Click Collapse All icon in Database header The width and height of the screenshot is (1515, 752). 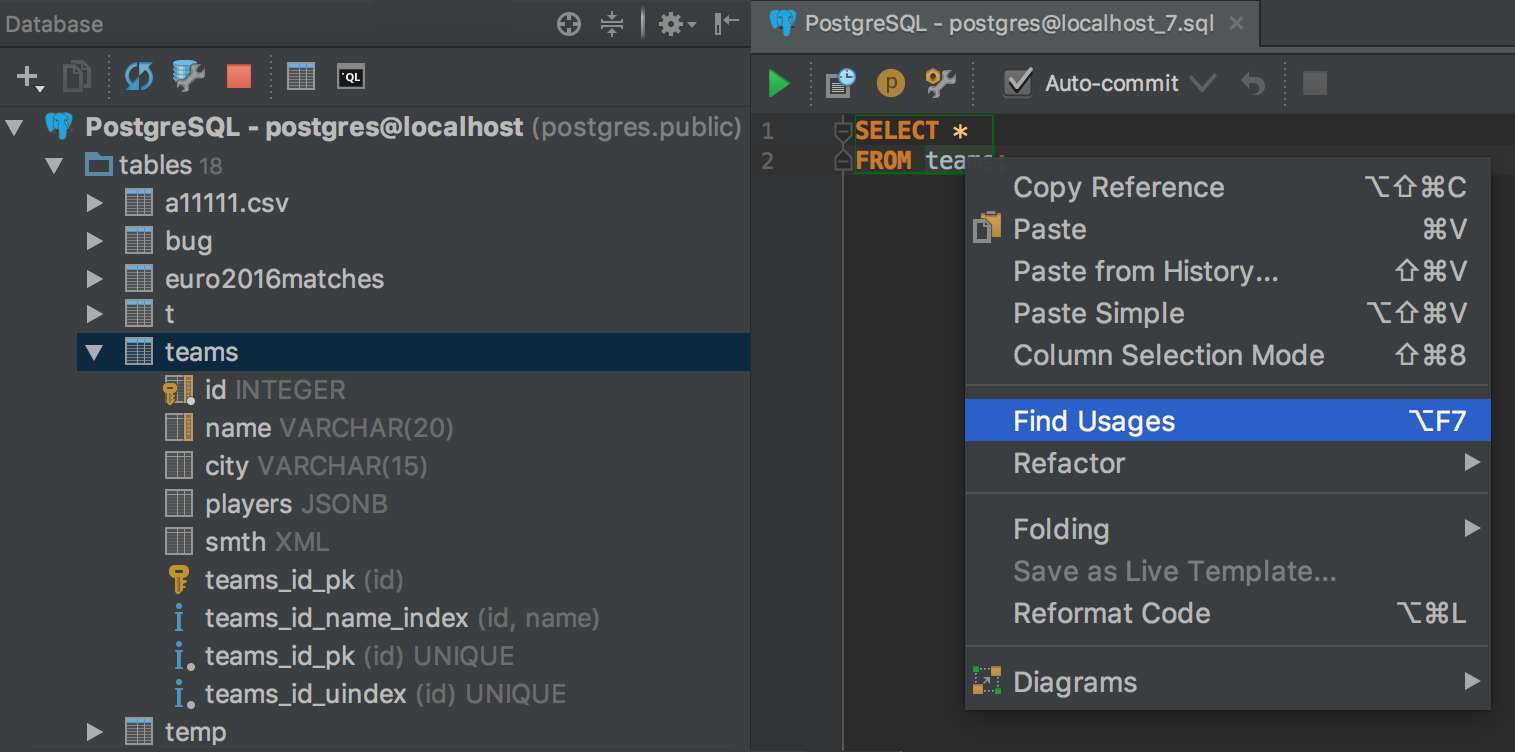pyautogui.click(x=612, y=24)
